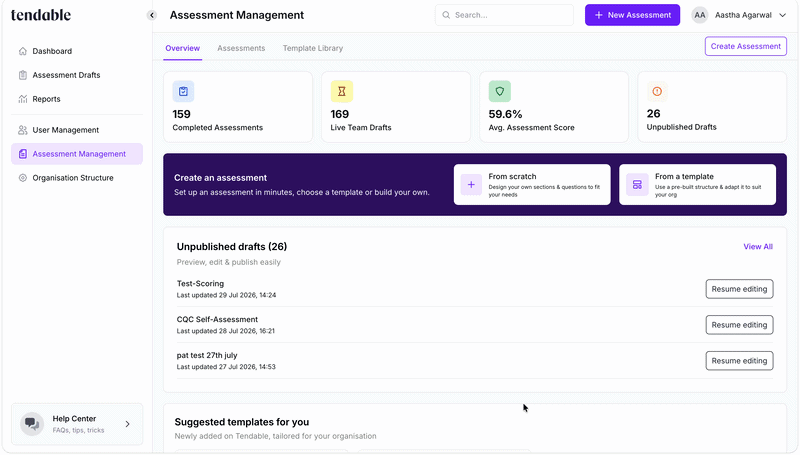Screen dimensions: 800x455
Task: Select Assessment Management in the sidebar
Action: [77, 154]
